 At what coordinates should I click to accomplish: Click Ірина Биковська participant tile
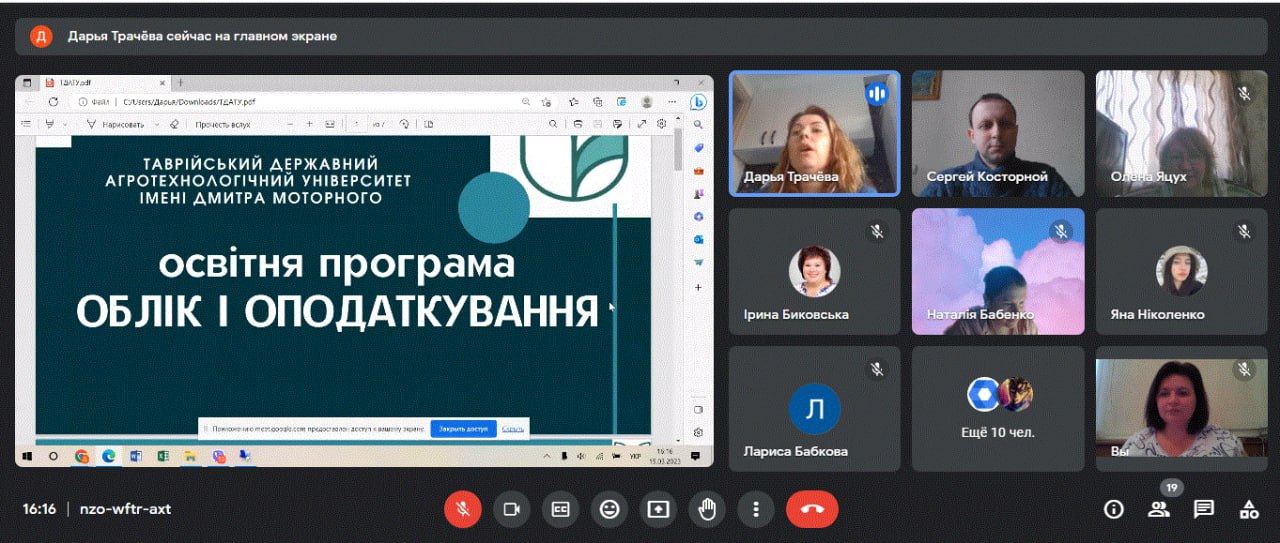point(814,271)
